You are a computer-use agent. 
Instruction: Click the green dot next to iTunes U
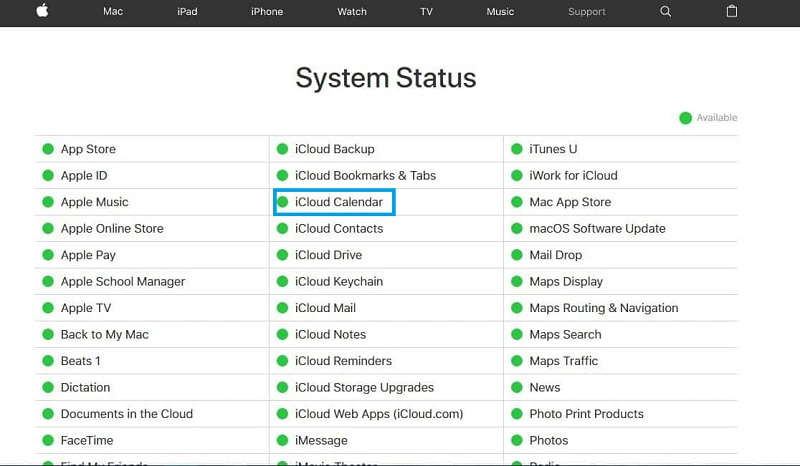pyautogui.click(x=517, y=149)
